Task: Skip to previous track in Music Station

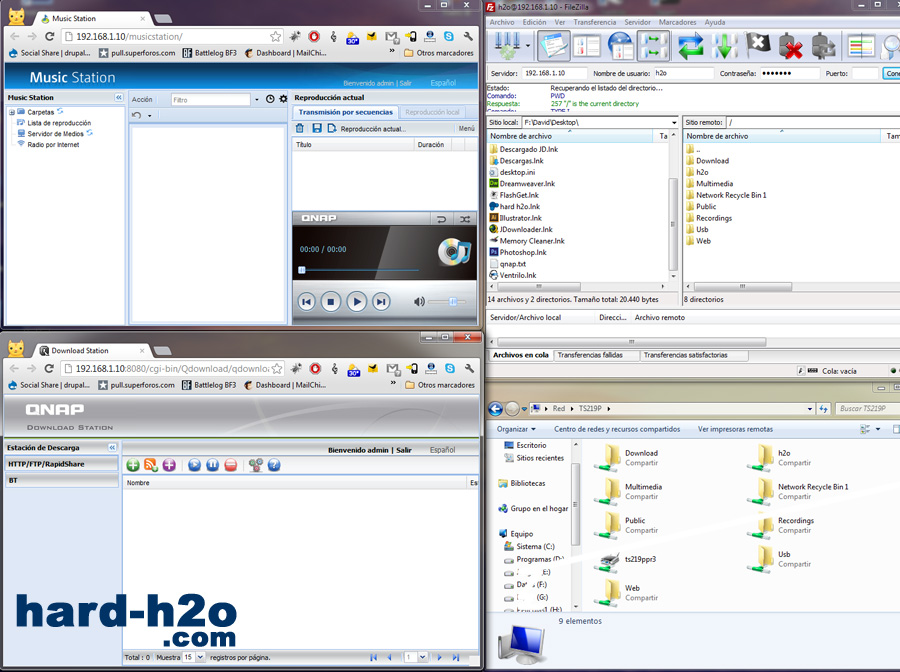Action: pos(307,302)
